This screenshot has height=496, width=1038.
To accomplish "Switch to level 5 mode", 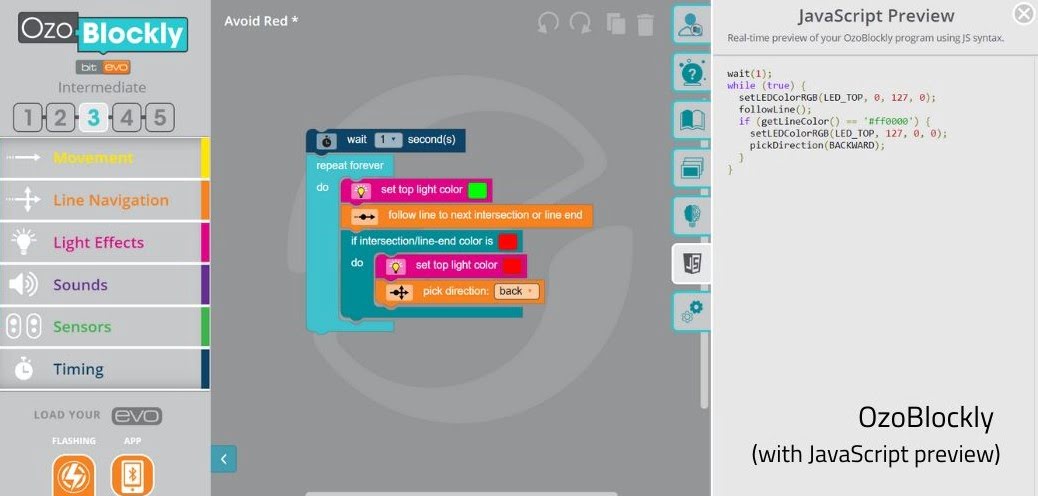I will point(160,119).
